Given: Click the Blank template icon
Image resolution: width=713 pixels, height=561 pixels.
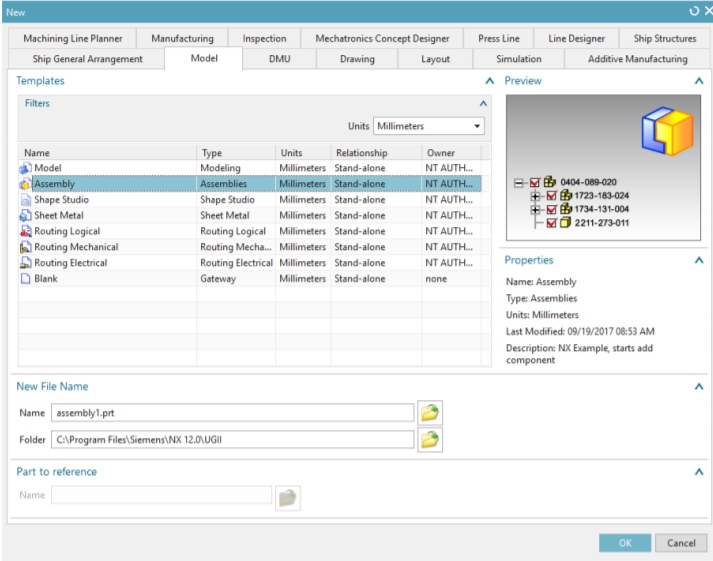Looking at the screenshot, I should point(25,279).
